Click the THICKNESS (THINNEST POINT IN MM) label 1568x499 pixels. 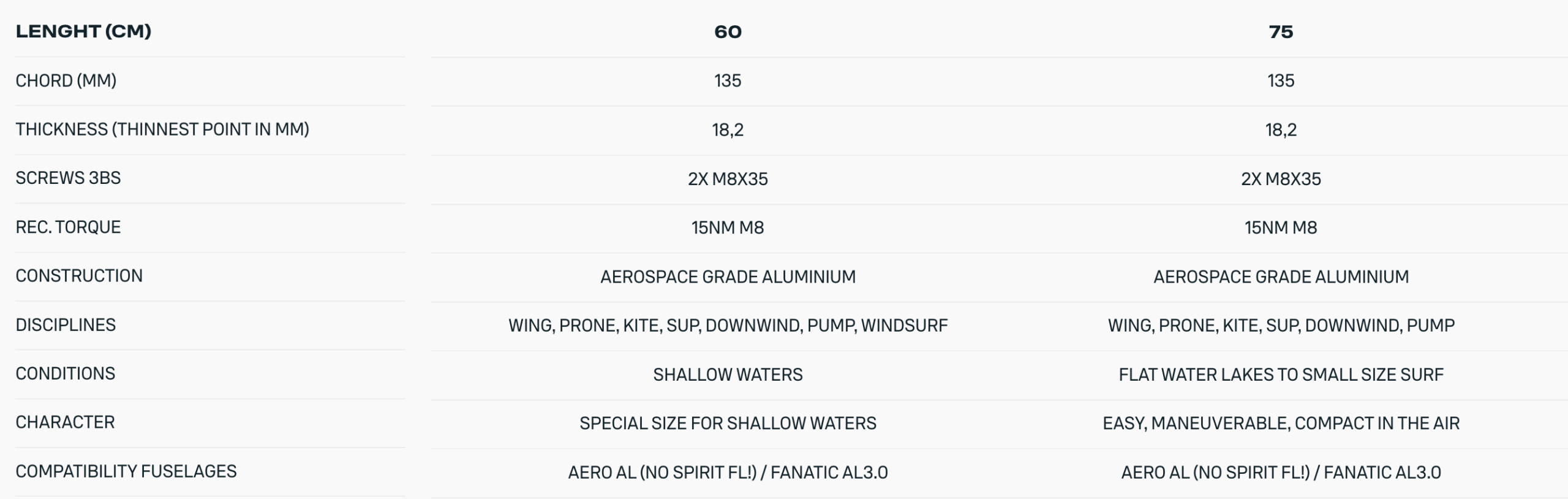pos(162,129)
